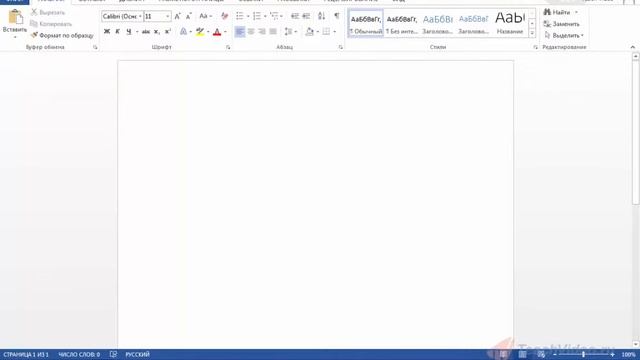Apply the Без инте... style

[x=402, y=23]
